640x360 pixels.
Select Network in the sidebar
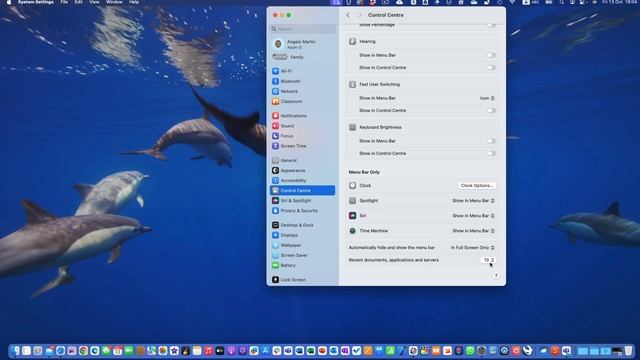pyautogui.click(x=302, y=91)
